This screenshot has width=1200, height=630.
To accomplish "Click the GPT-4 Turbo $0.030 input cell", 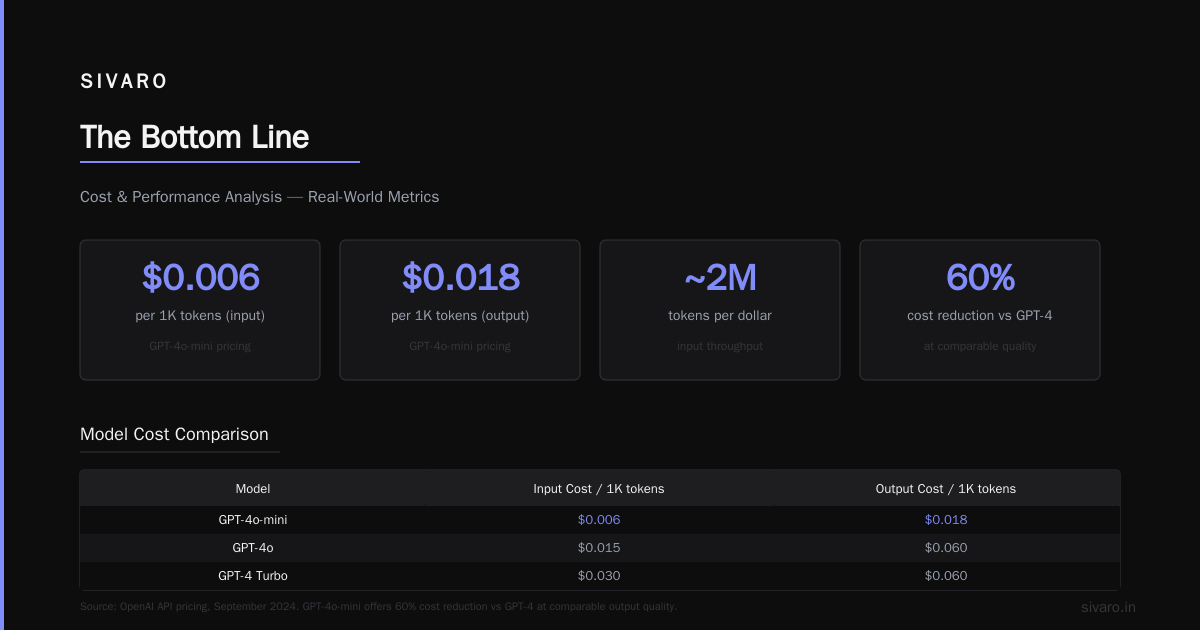I will coord(599,576).
